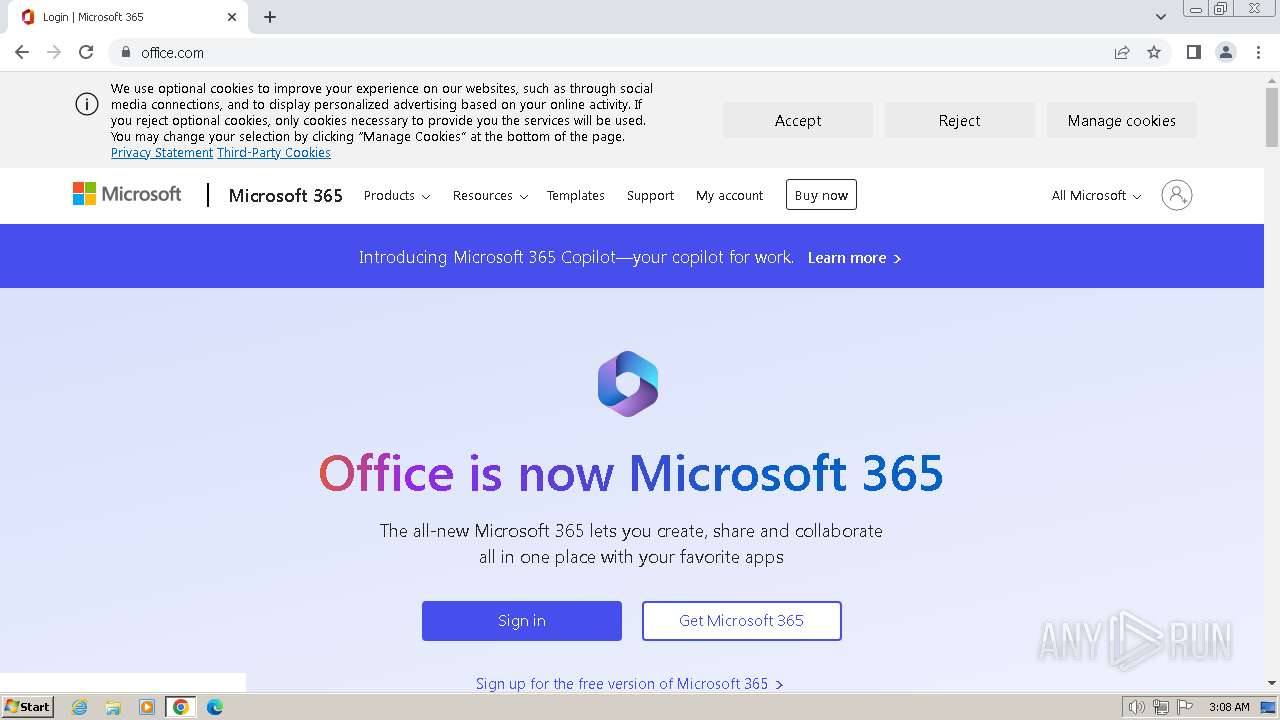
Task: Click the page vertical scrollbar
Action: click(x=1272, y=120)
